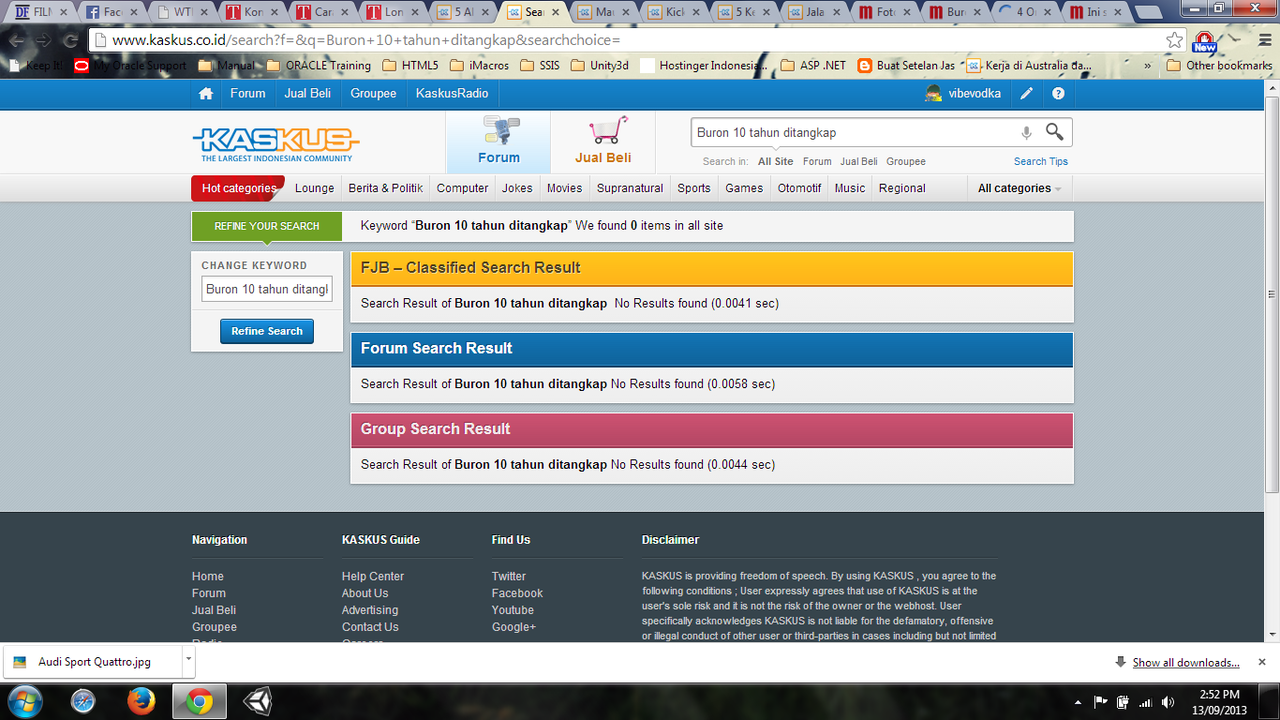The image size is (1280, 720).
Task: Select Groupee search scope
Action: 905,161
